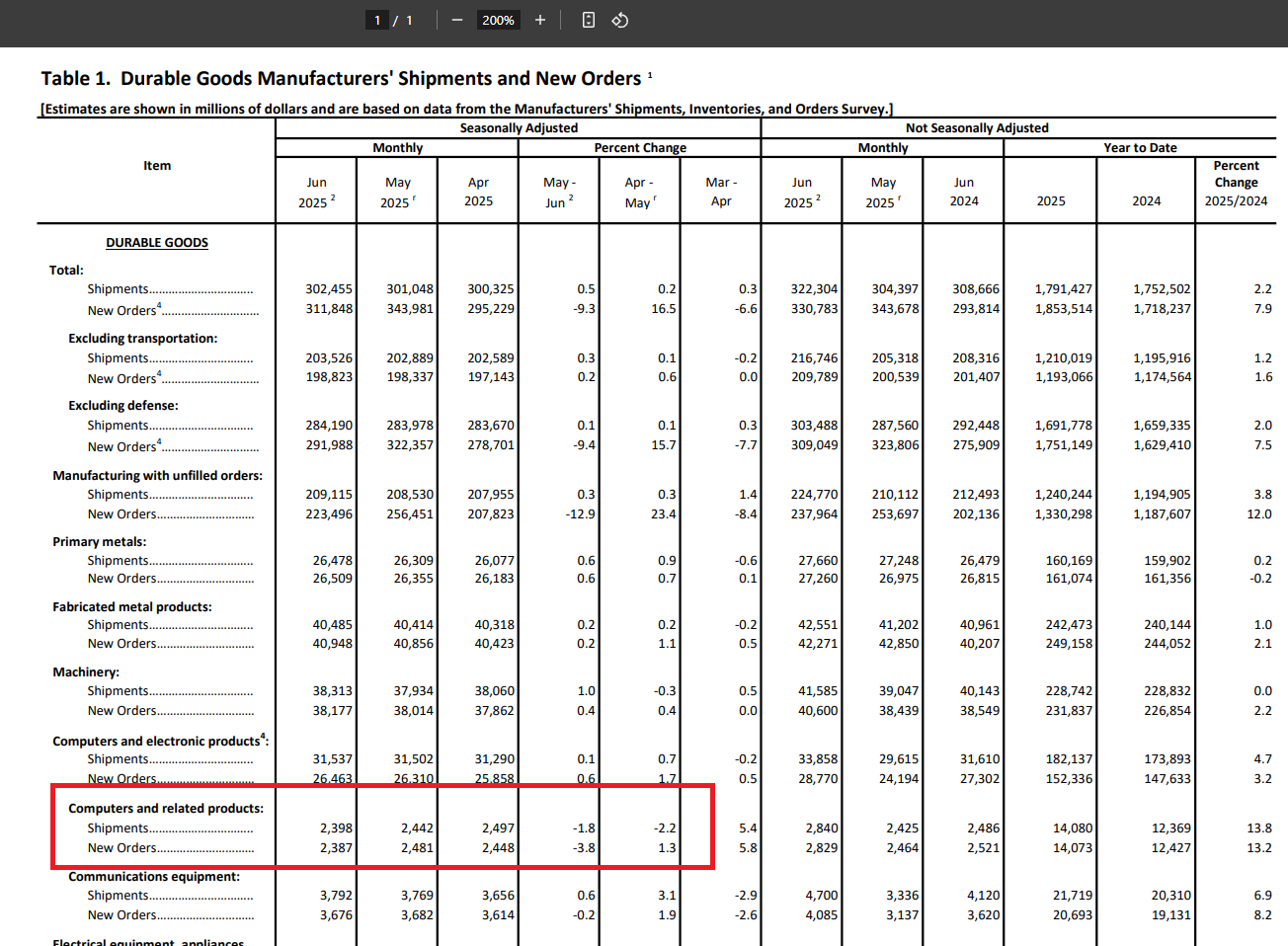
Task: Select the current page number field
Action: pos(377,20)
